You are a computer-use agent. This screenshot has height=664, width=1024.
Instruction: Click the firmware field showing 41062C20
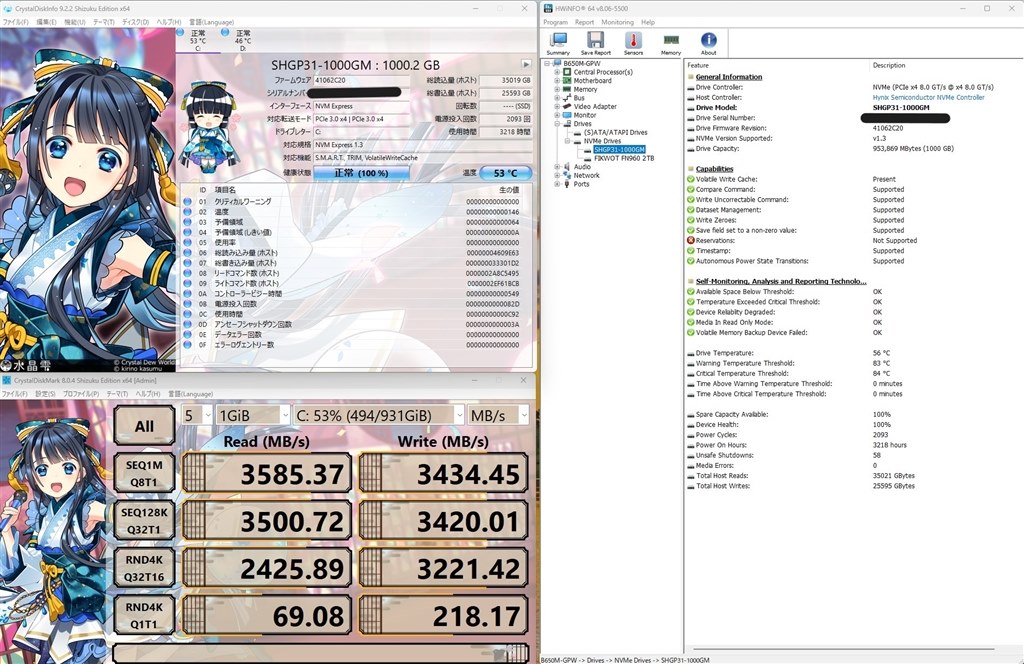[361, 80]
